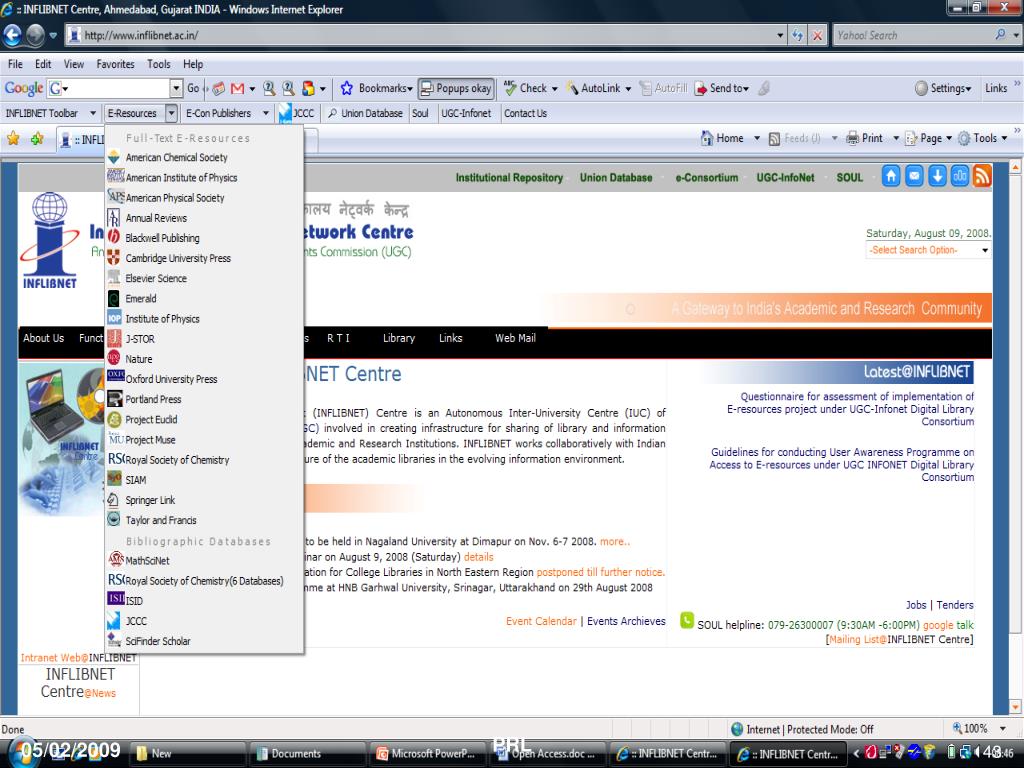Click the Favorites Center star icon
1024x768 pixels.
13,138
